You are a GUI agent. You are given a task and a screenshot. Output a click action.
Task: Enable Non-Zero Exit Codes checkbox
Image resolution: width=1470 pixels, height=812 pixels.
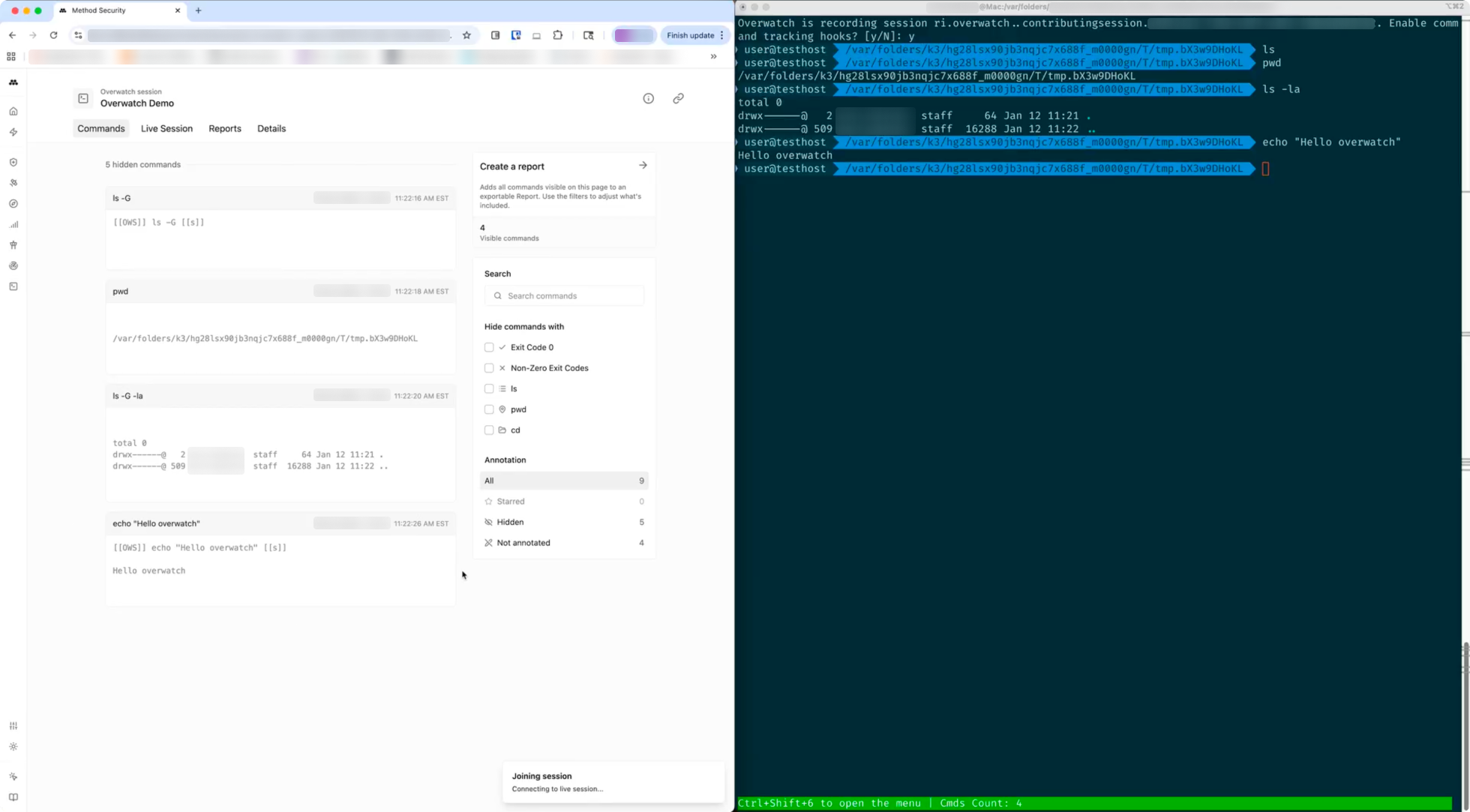tap(489, 368)
